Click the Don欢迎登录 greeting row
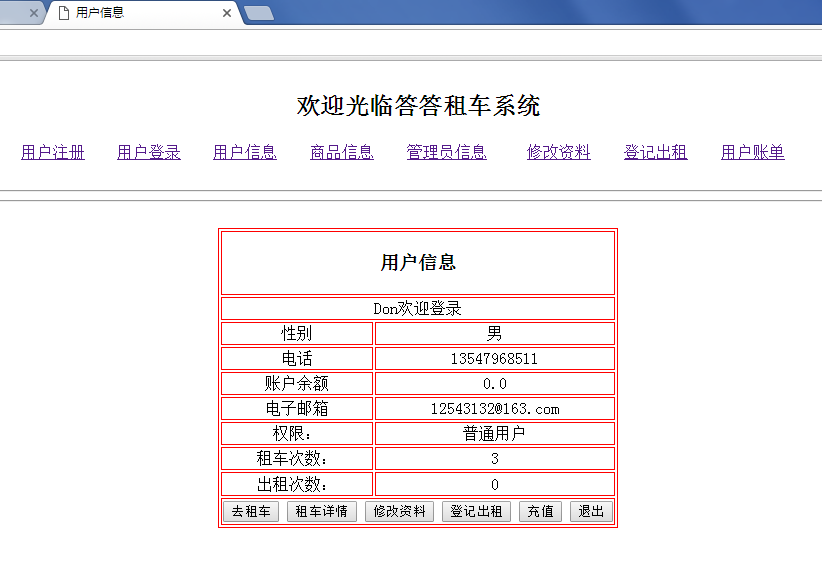This screenshot has height=572, width=822. 418,308
